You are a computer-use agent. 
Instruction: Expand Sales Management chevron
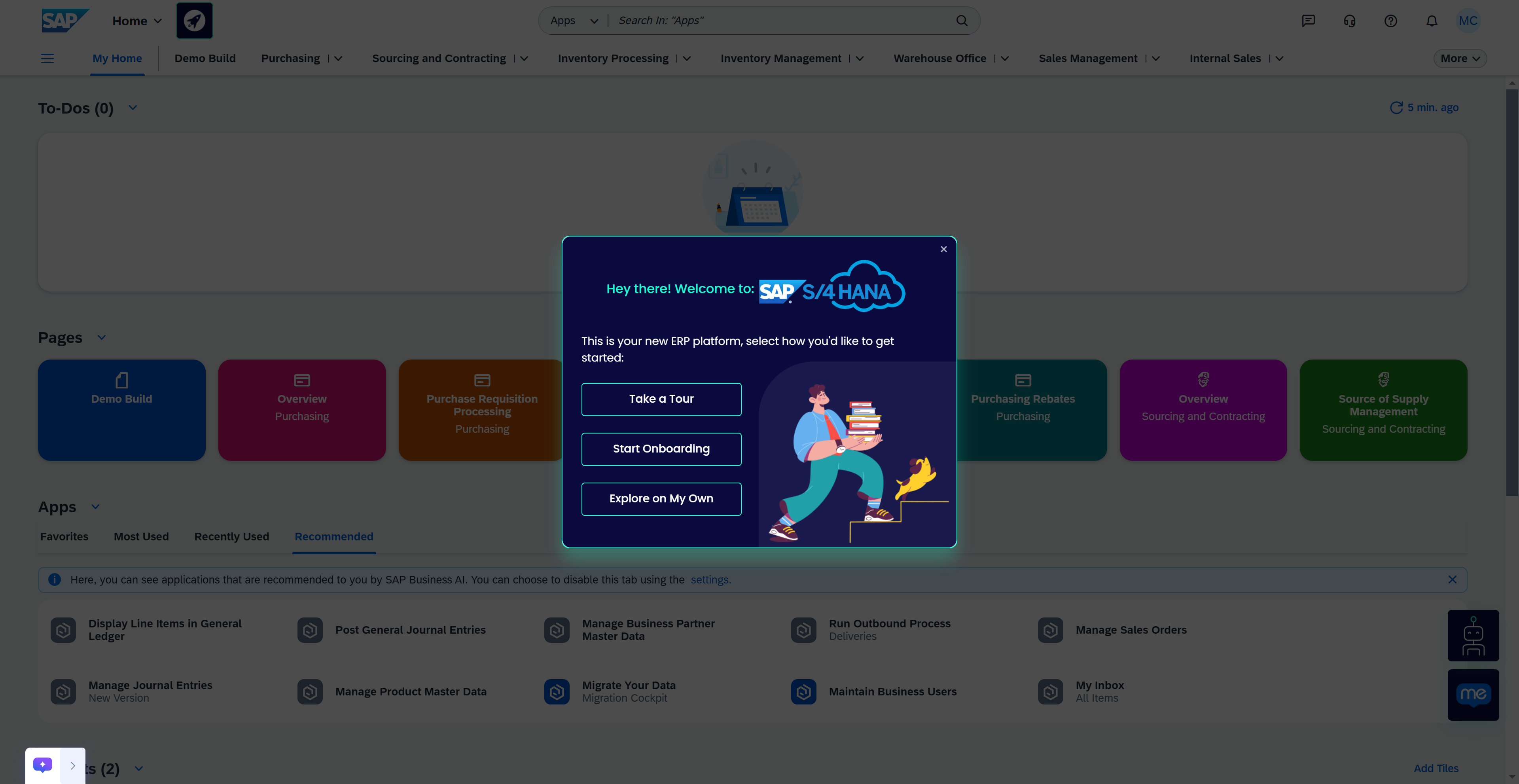tap(1156, 59)
